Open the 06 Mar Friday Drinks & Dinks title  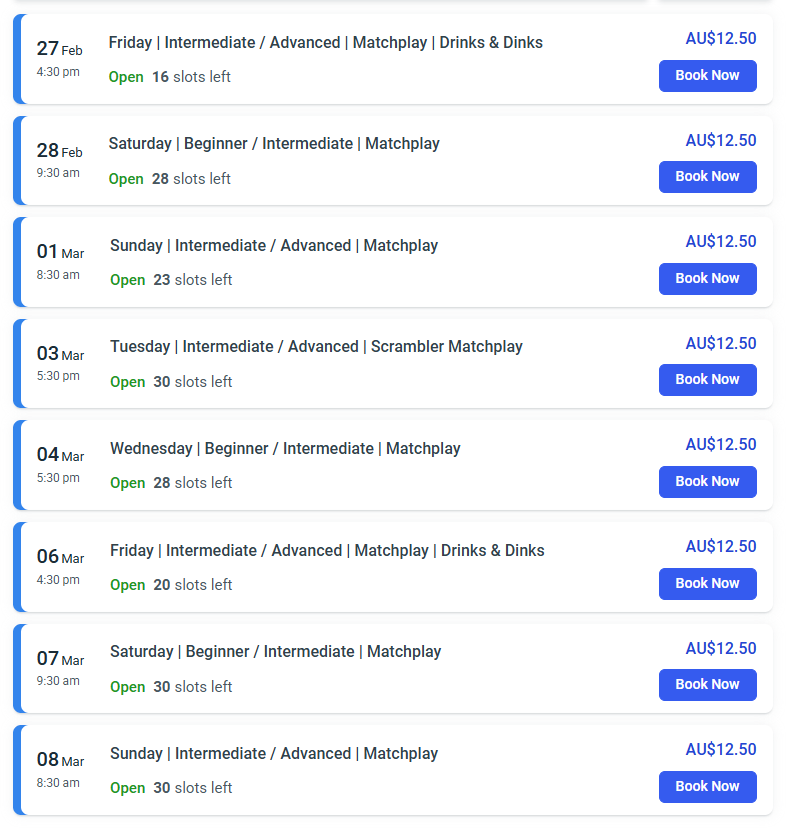(327, 550)
